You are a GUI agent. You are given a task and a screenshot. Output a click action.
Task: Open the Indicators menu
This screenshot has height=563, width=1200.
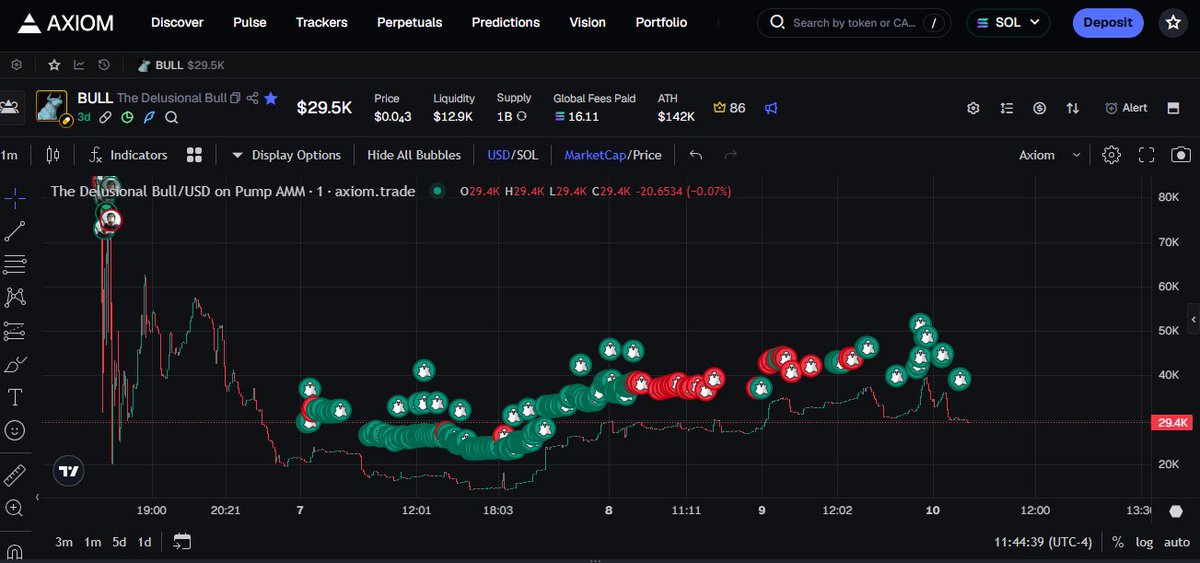(128, 155)
